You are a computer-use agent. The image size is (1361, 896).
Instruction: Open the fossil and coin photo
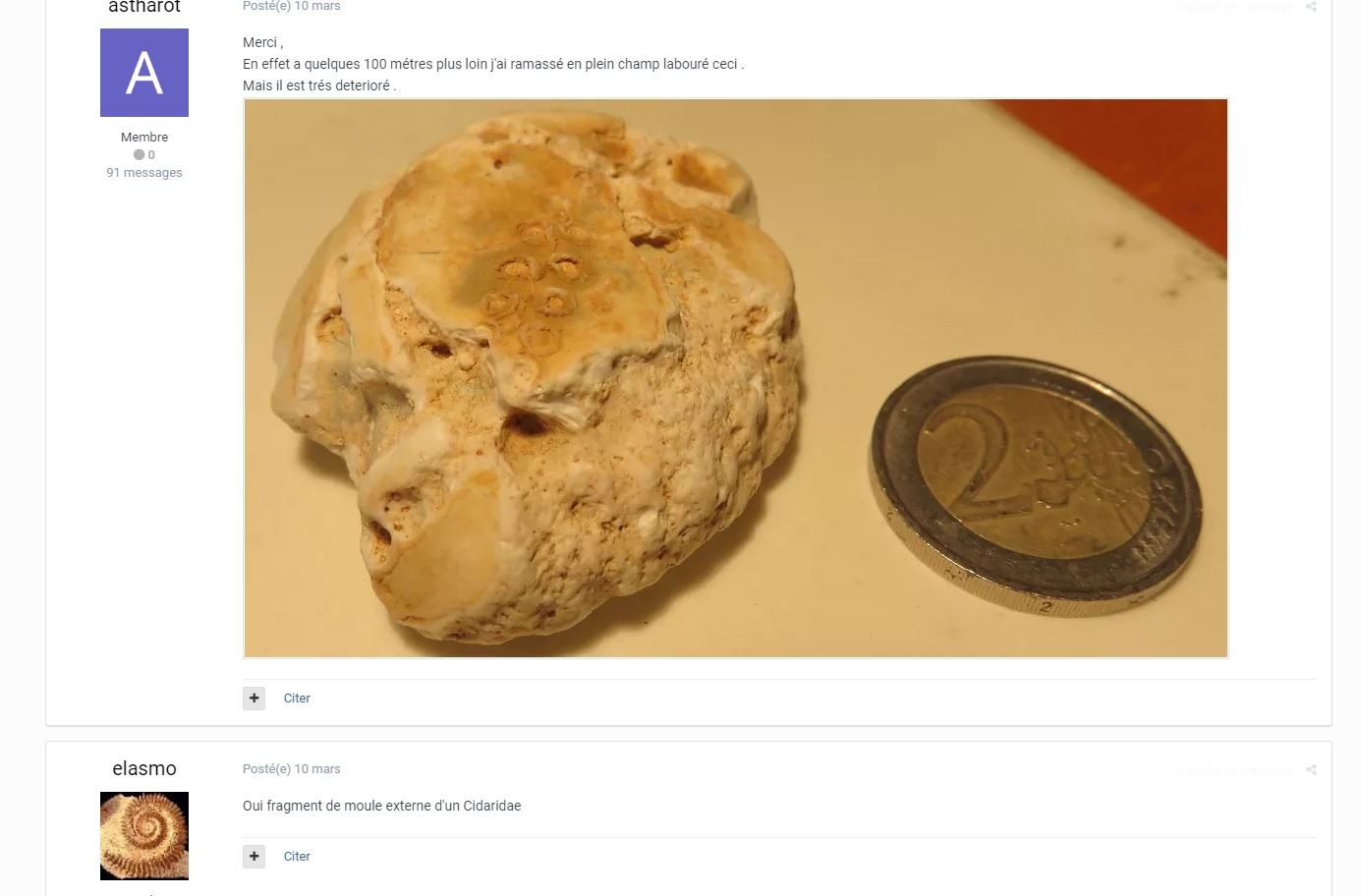tap(736, 378)
